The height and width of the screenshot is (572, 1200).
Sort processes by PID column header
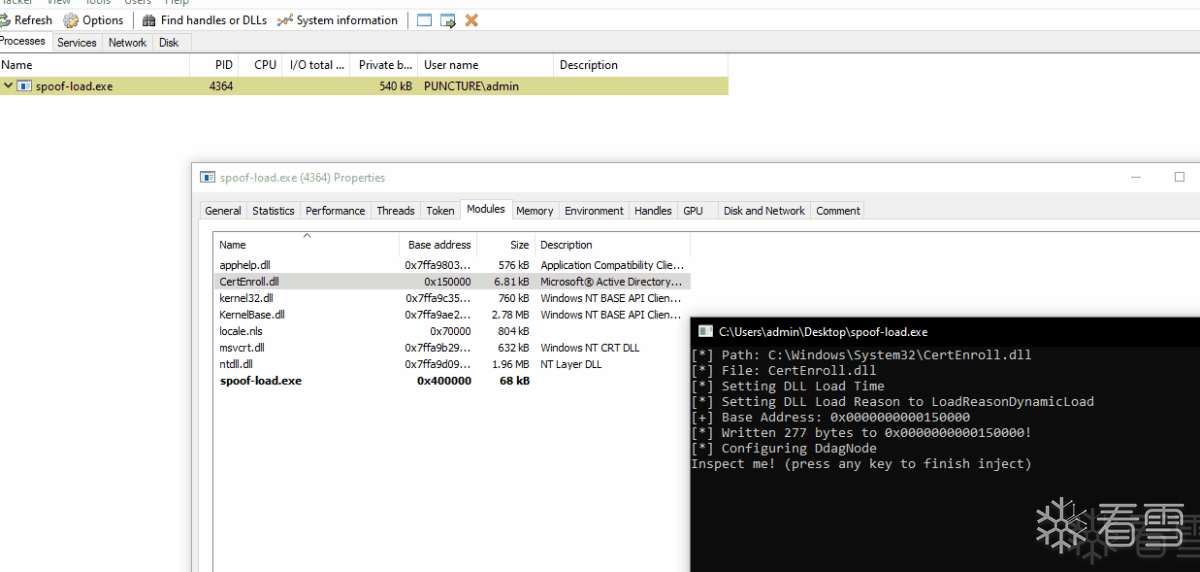(x=214, y=65)
